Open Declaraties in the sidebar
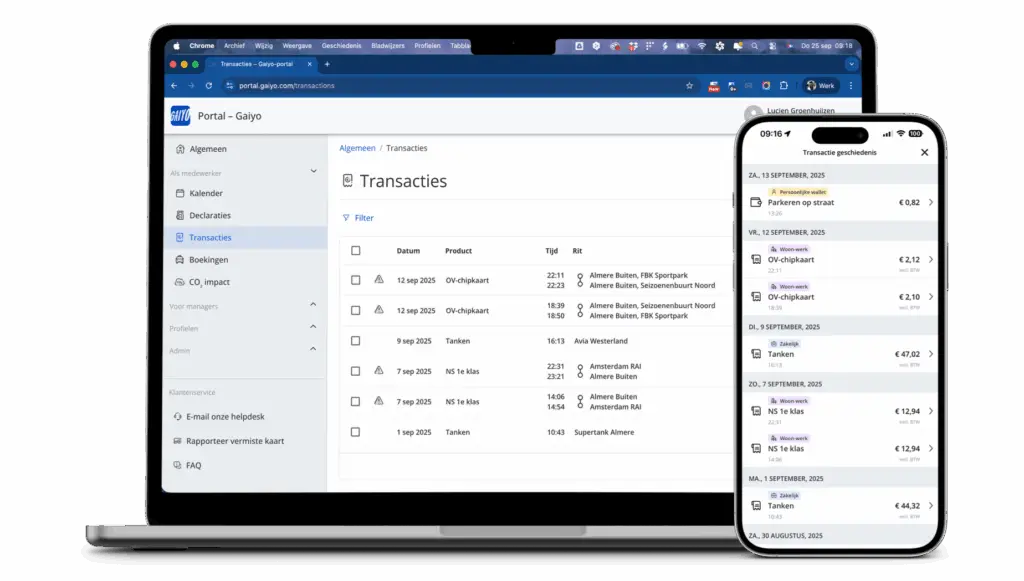 pos(203,215)
